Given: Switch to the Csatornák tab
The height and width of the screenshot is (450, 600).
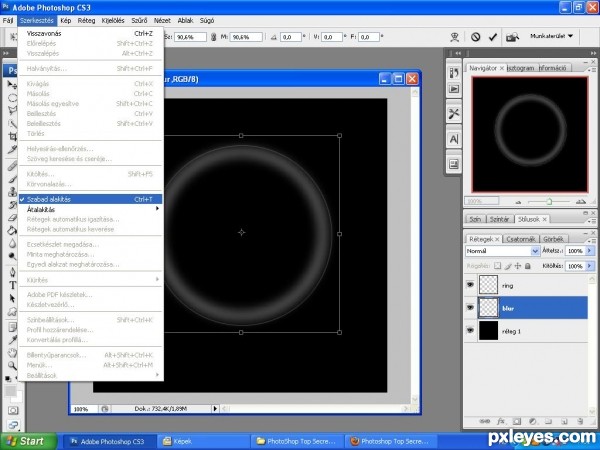Looking at the screenshot, I should (x=520, y=239).
